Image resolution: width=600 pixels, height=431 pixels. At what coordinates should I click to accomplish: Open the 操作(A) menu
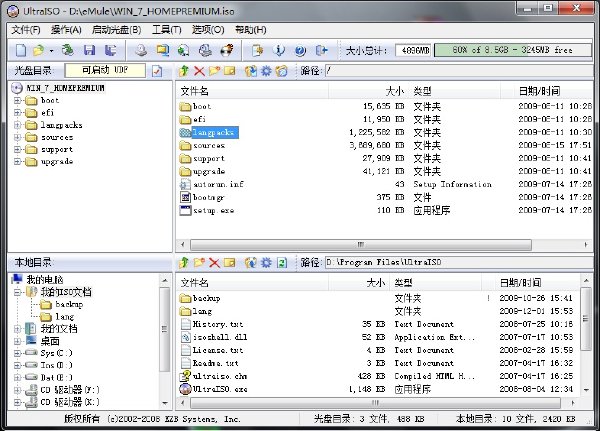66,30
